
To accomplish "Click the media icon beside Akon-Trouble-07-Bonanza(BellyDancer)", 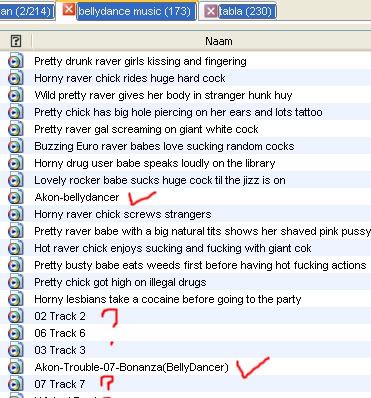I will (x=15, y=367).
